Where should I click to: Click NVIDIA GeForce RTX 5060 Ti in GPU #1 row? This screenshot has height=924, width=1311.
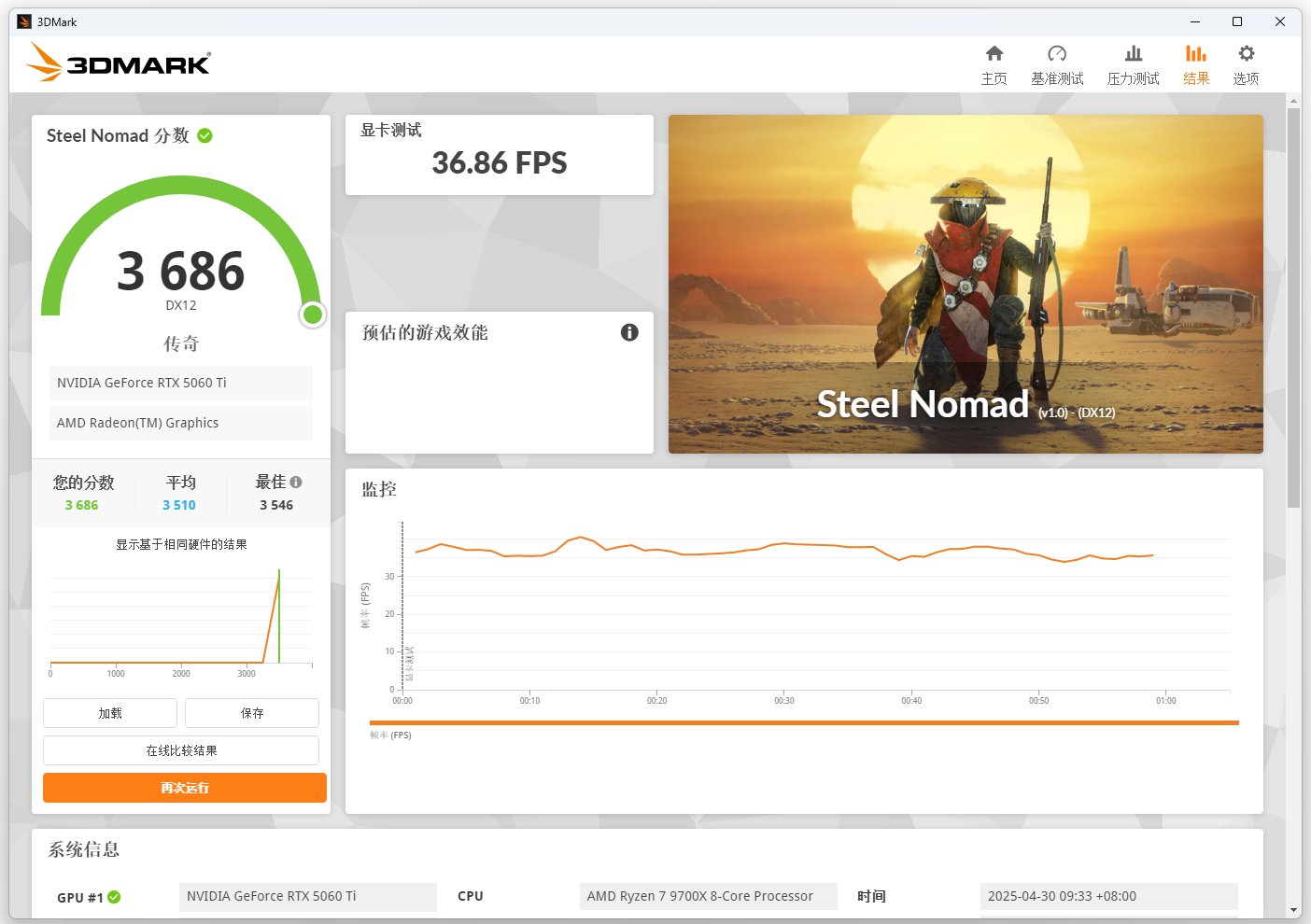pyautogui.click(x=308, y=896)
